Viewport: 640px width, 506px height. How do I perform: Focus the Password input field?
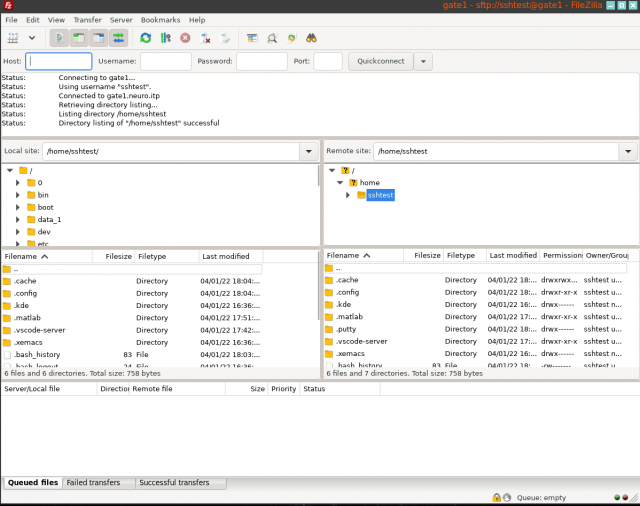[x=262, y=61]
